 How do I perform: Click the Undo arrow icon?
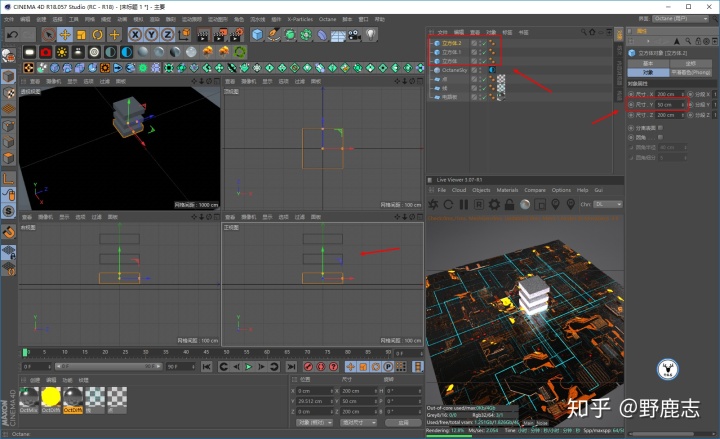click(x=12, y=35)
